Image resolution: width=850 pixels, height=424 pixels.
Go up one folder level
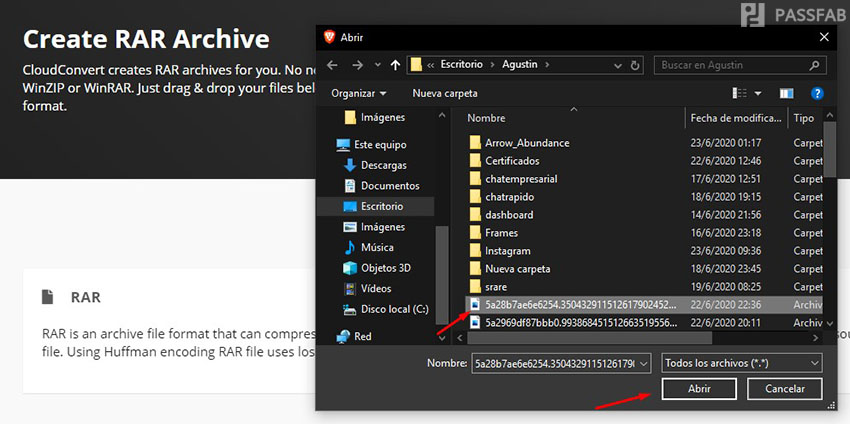pos(395,65)
